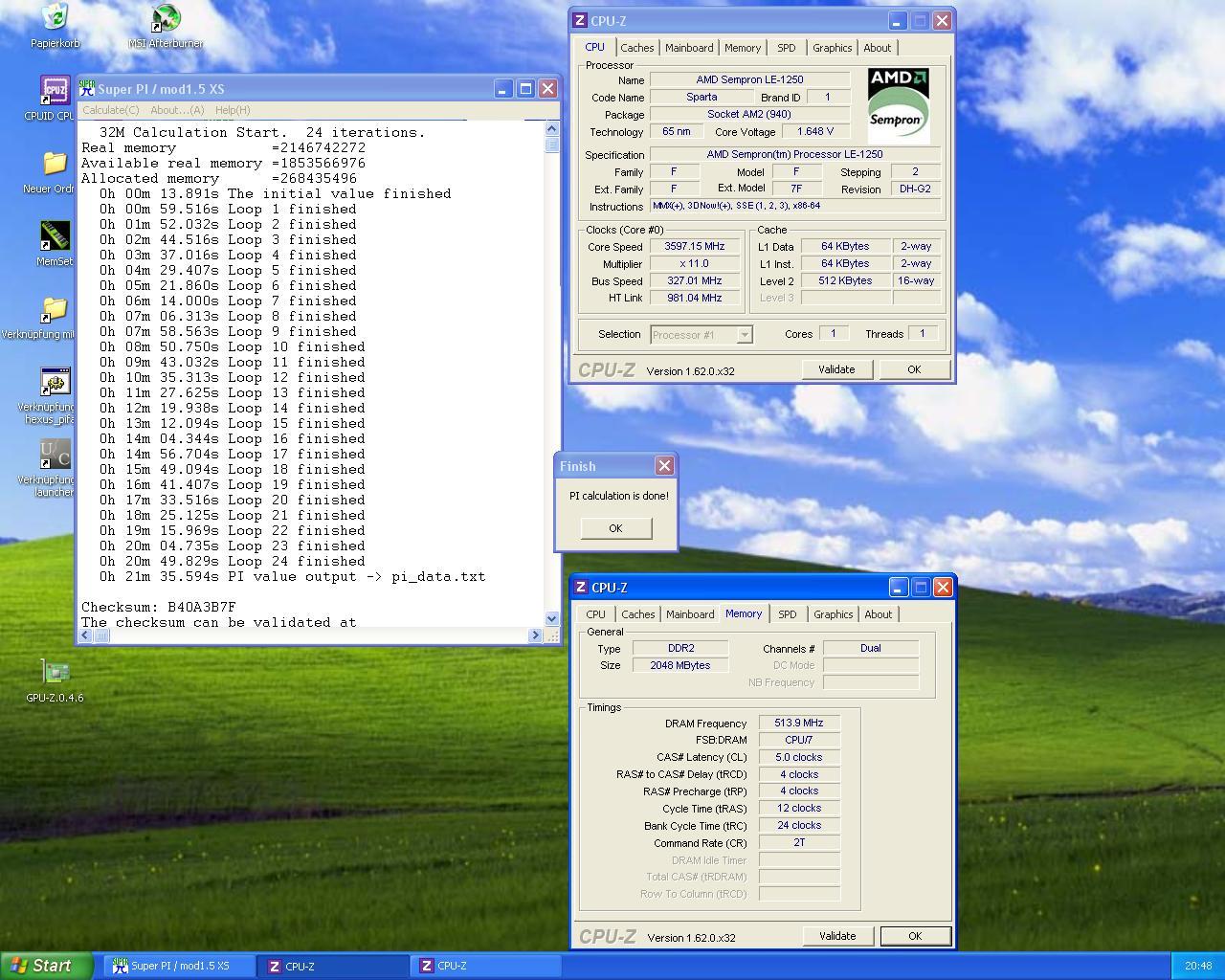Launch the hexus_pifast shortcut icon
The width and height of the screenshot is (1225, 980).
(55, 382)
